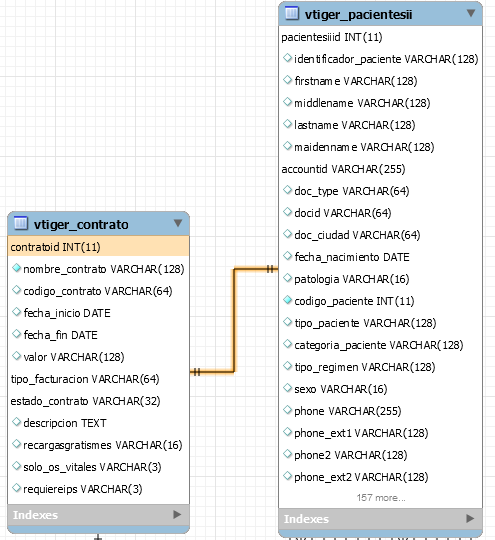Click diamond icon beside sexo VARCHAR(16)
Image resolution: width=495 pixels, height=540 pixels.
point(287,388)
